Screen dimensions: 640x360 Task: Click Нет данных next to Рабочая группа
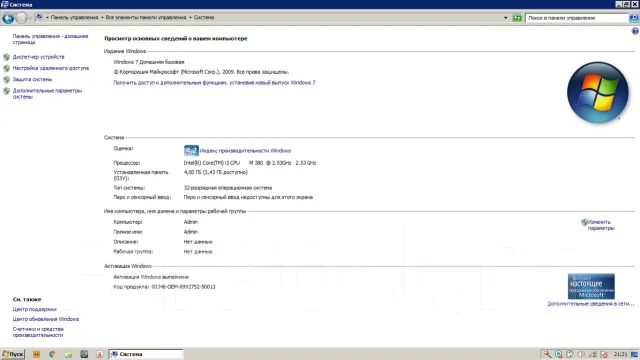pos(198,252)
